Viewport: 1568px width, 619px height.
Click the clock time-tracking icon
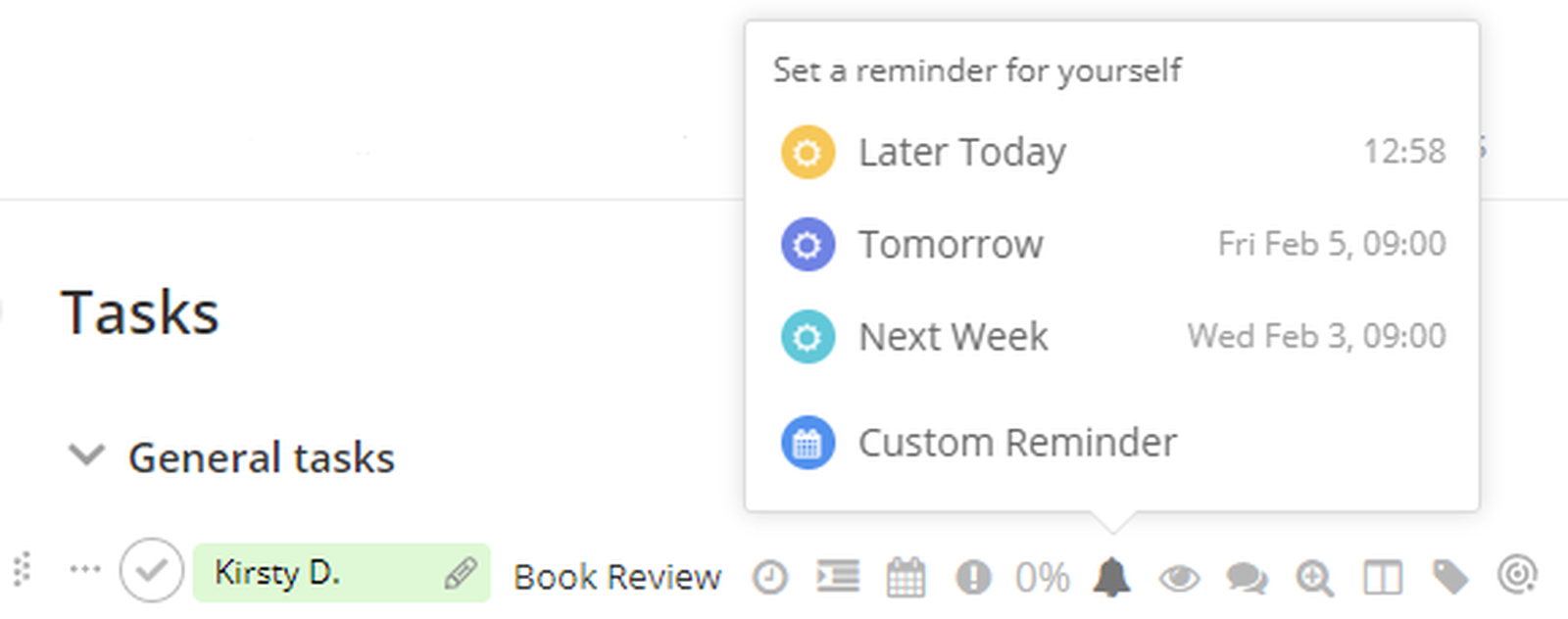pos(770,577)
